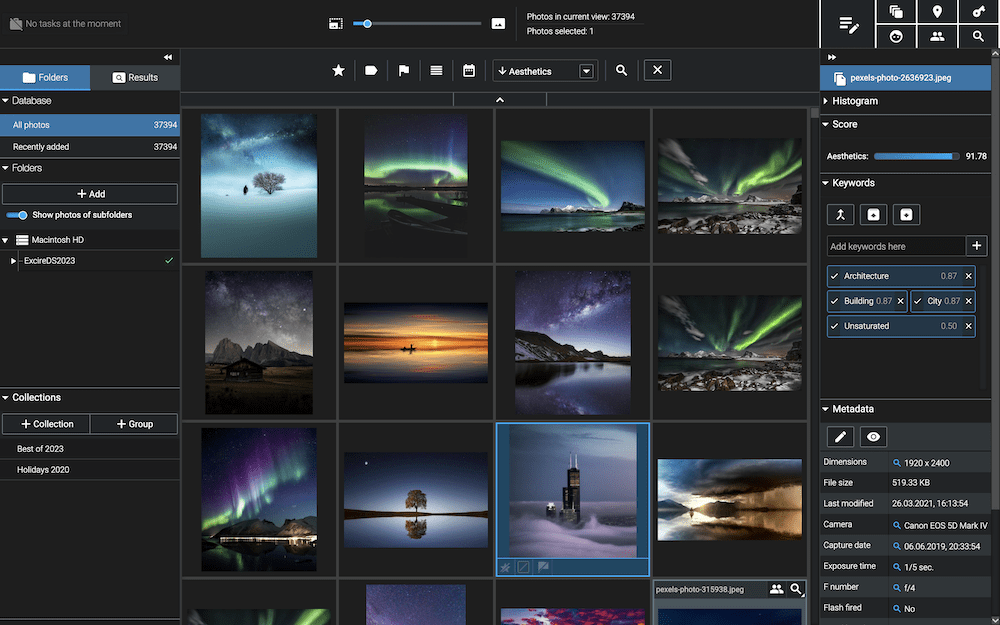Click the pencil edit metadata icon
1000x625 pixels.
841,437
